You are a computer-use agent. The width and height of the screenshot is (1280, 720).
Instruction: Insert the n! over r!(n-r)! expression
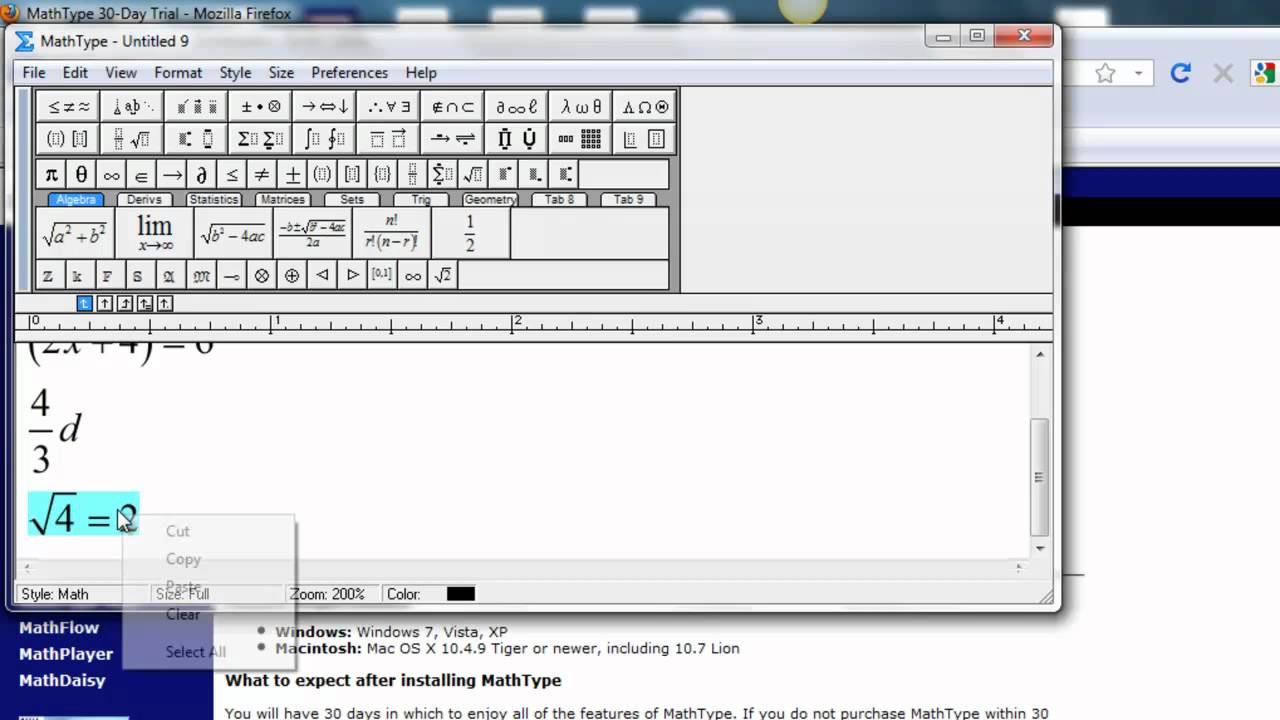pyautogui.click(x=391, y=234)
